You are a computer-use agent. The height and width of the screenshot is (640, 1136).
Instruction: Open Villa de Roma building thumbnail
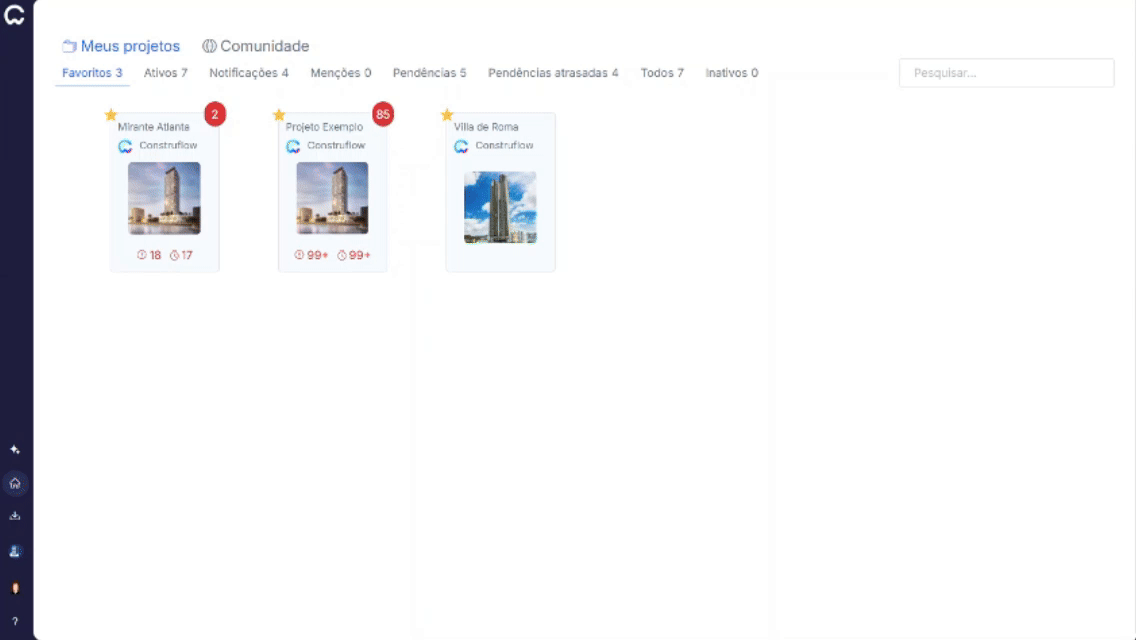click(x=501, y=207)
